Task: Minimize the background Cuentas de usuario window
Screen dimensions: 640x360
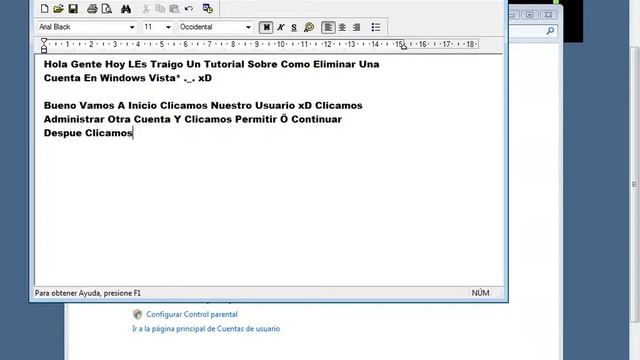Action: 513,15
